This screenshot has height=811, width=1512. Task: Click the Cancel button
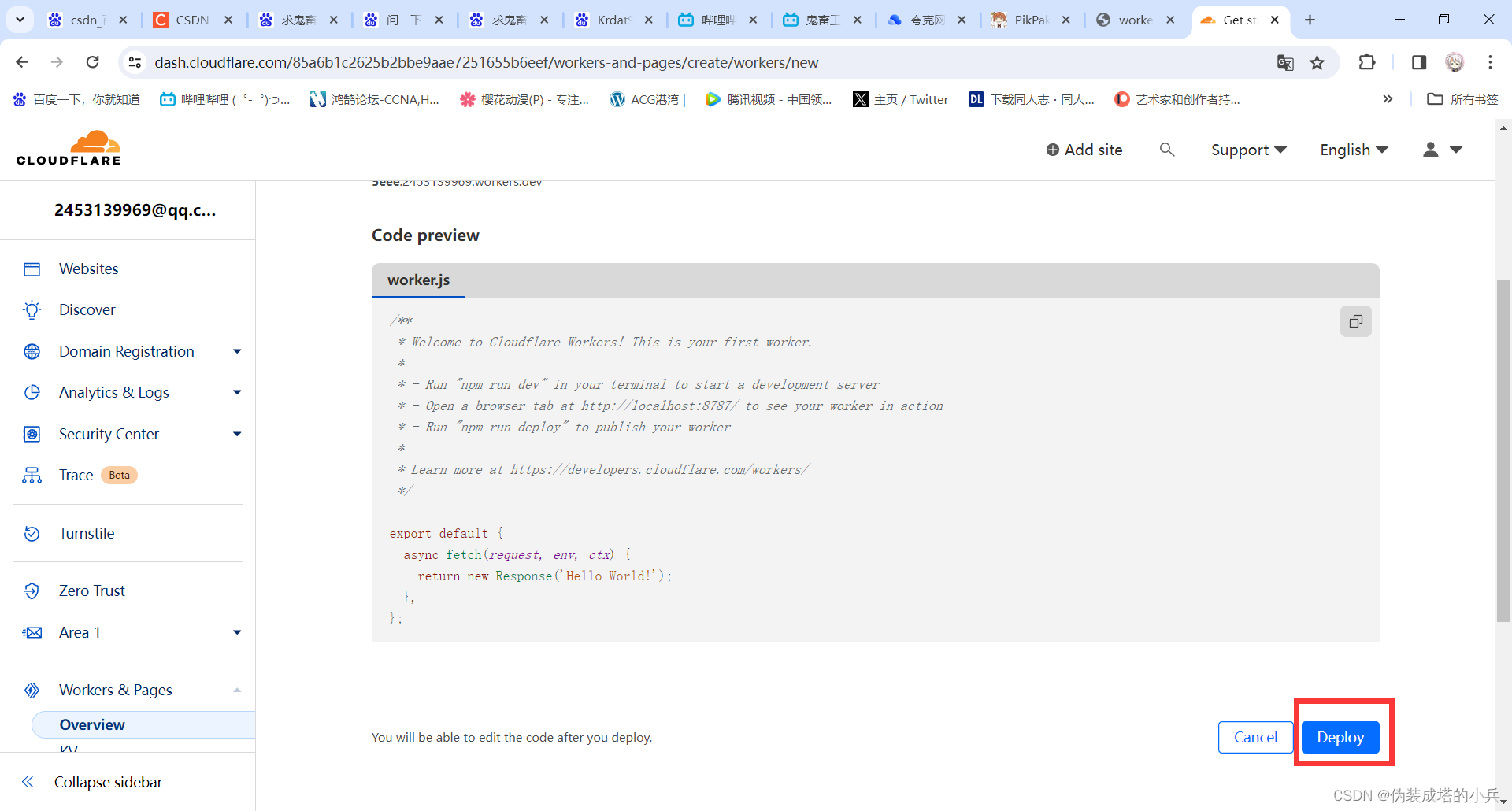tap(1255, 738)
